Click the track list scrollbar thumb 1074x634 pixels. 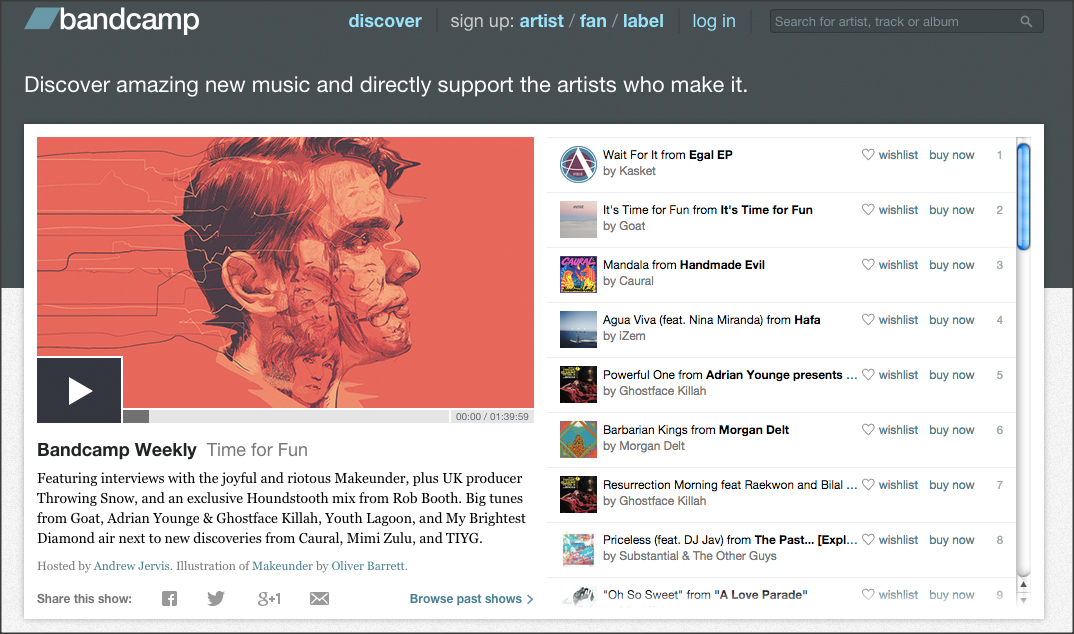[x=1023, y=196]
